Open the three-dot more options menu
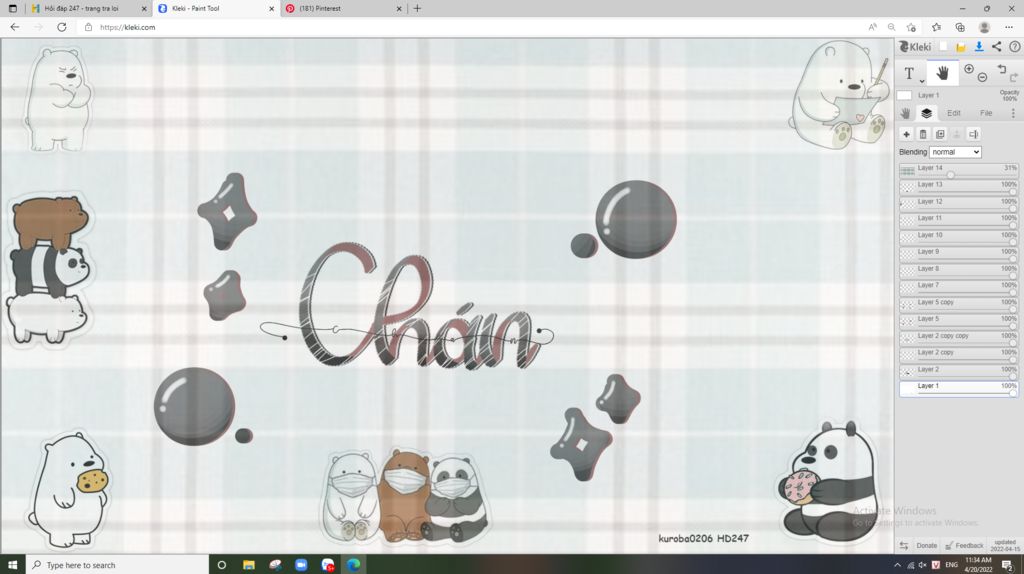Image resolution: width=1024 pixels, height=574 pixels. 1014,113
